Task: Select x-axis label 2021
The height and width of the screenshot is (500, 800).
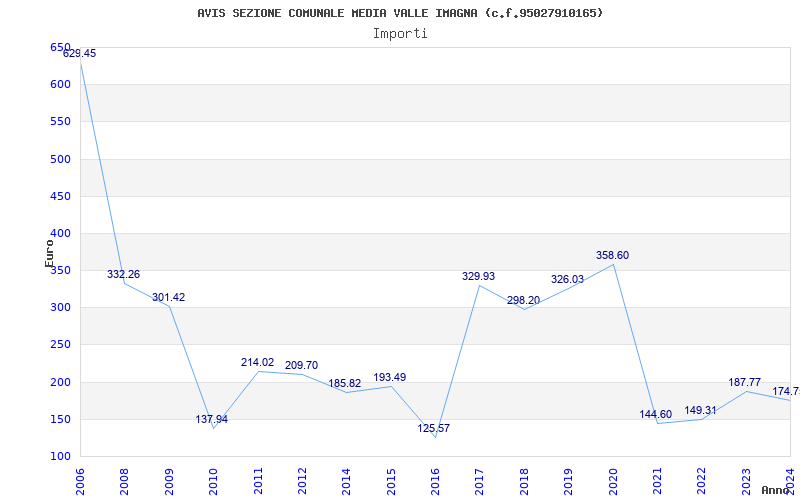Action: click(657, 481)
